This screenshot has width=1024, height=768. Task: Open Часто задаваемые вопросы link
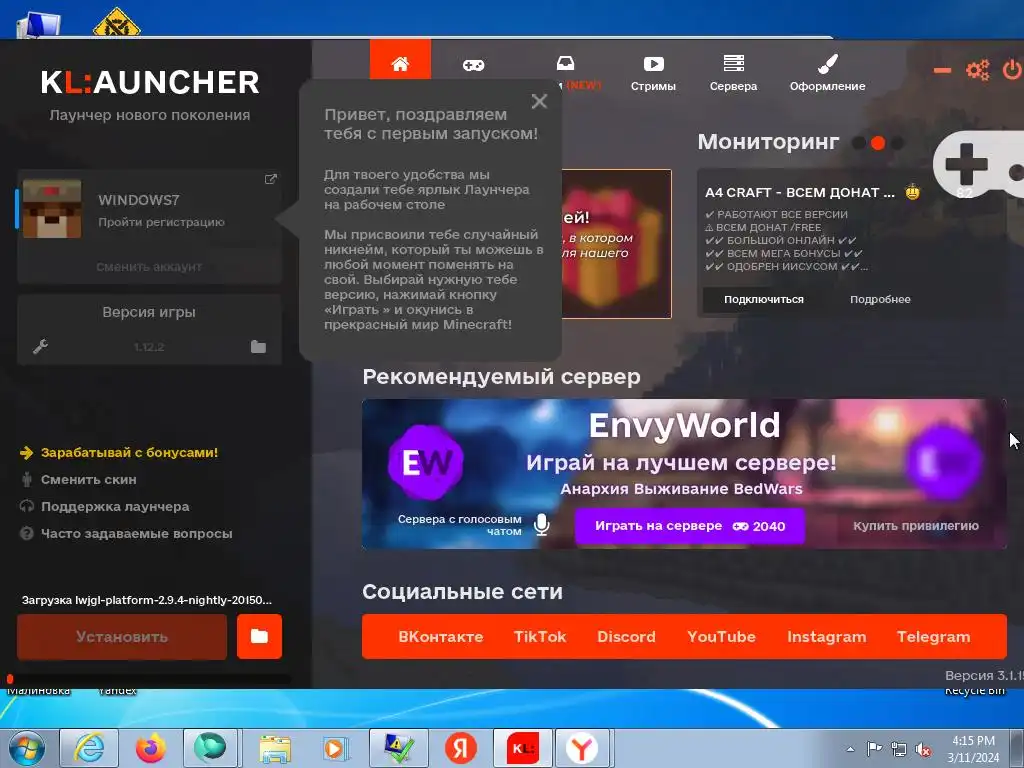pos(136,534)
